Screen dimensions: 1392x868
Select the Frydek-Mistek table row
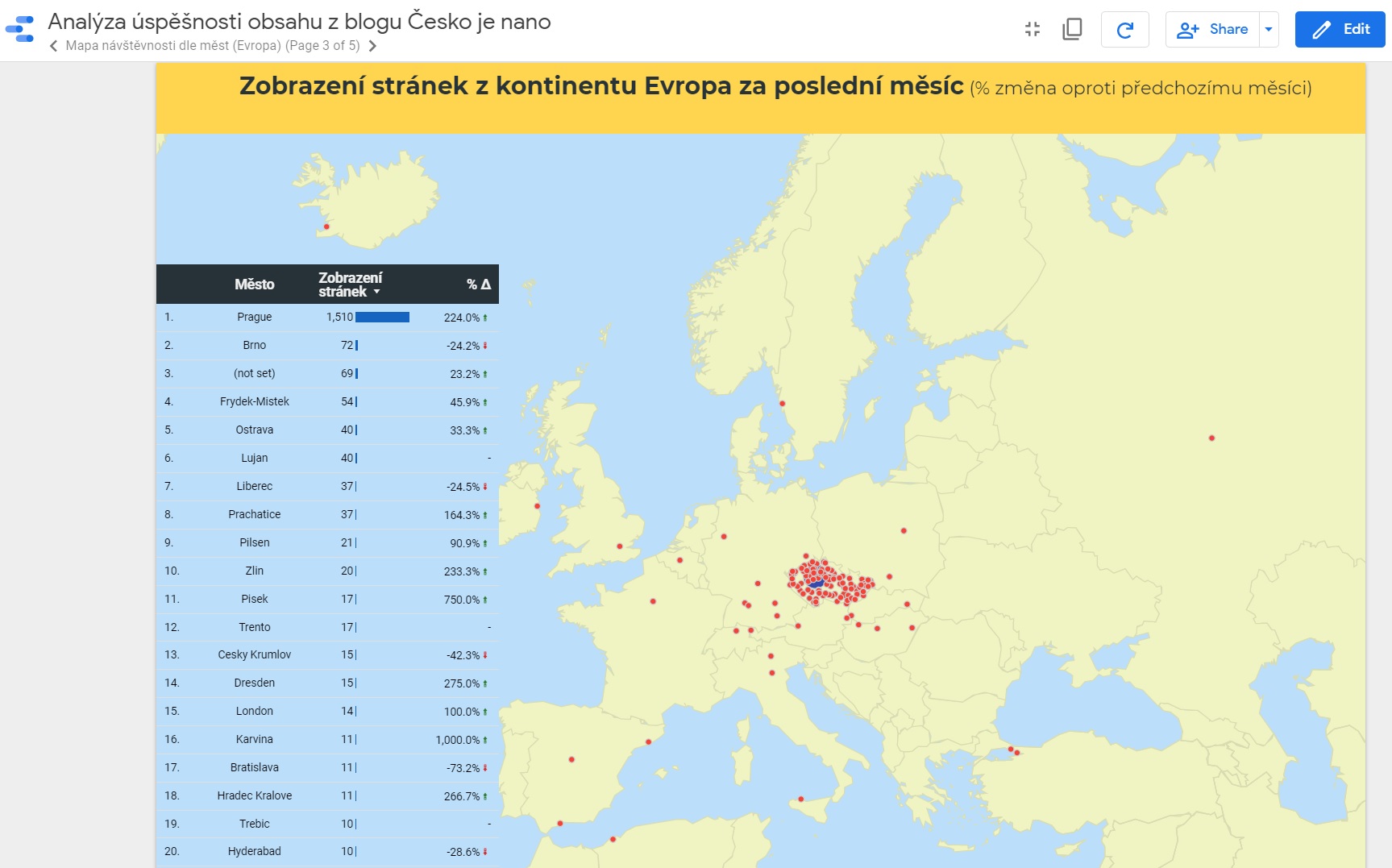(x=254, y=401)
